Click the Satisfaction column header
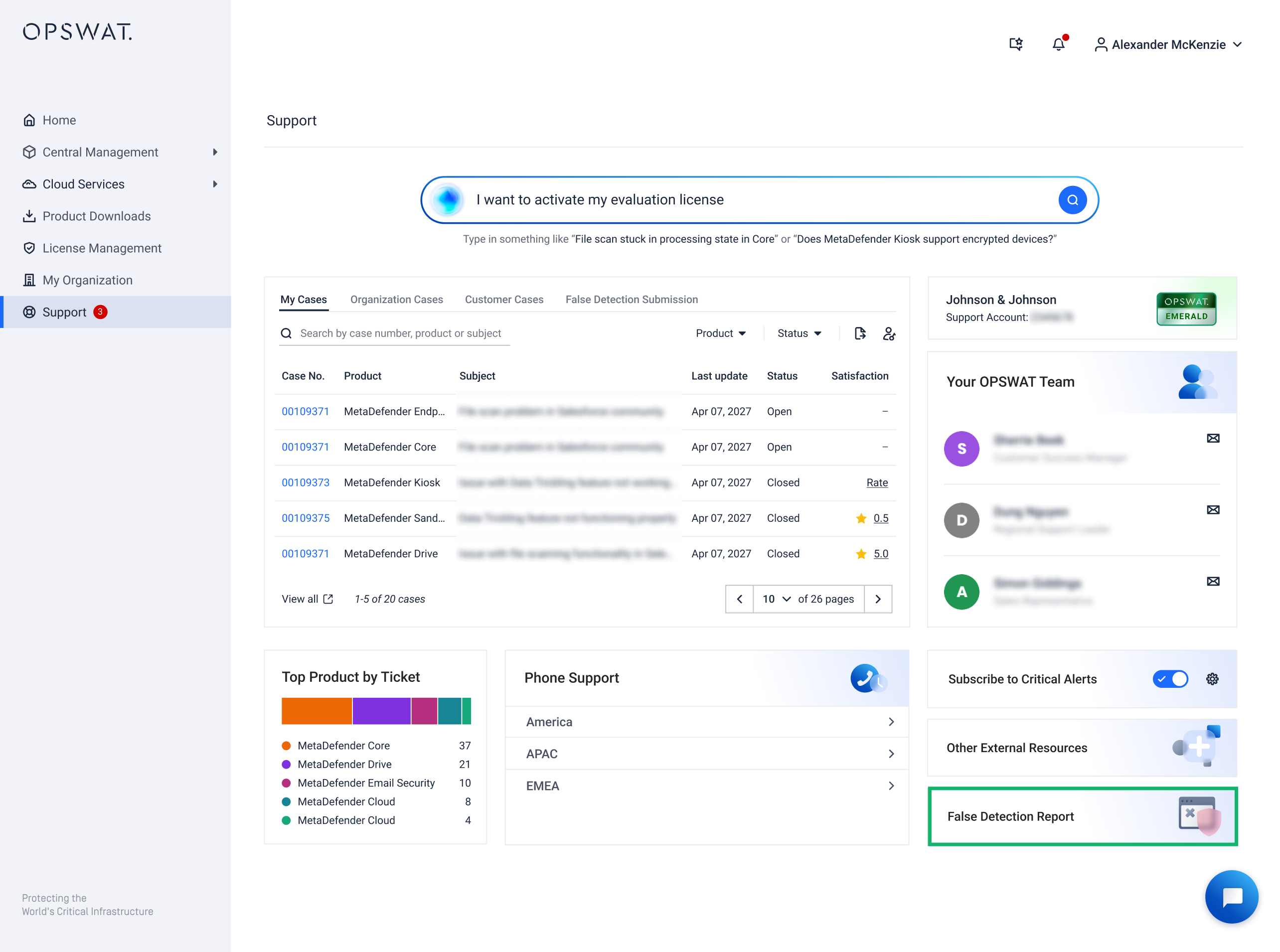 pos(859,376)
